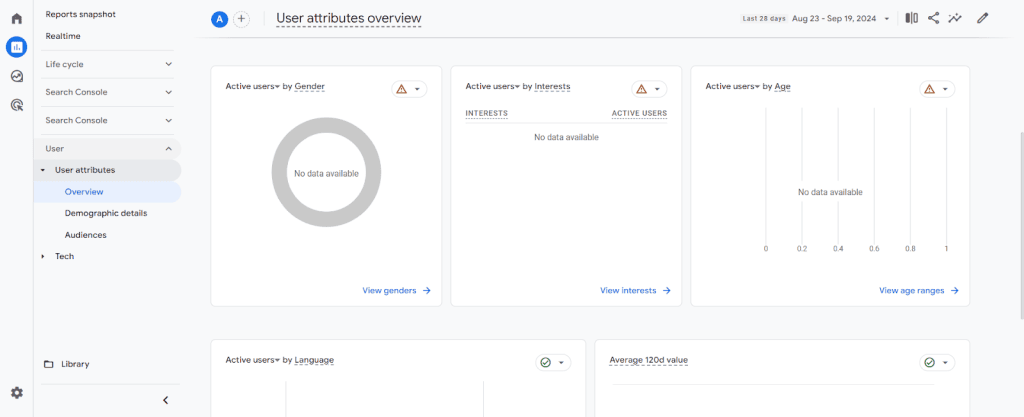Screen dimensions: 1024x417
Task: Open Admin settings gear icon
Action: pos(16,393)
